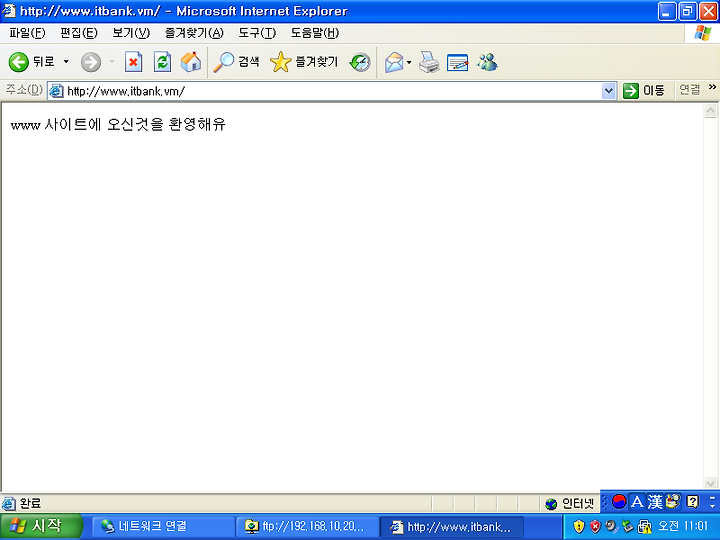Screen dimensions: 720x540
Task: Click the 漢 hanja conversion icon
Action: (655, 501)
